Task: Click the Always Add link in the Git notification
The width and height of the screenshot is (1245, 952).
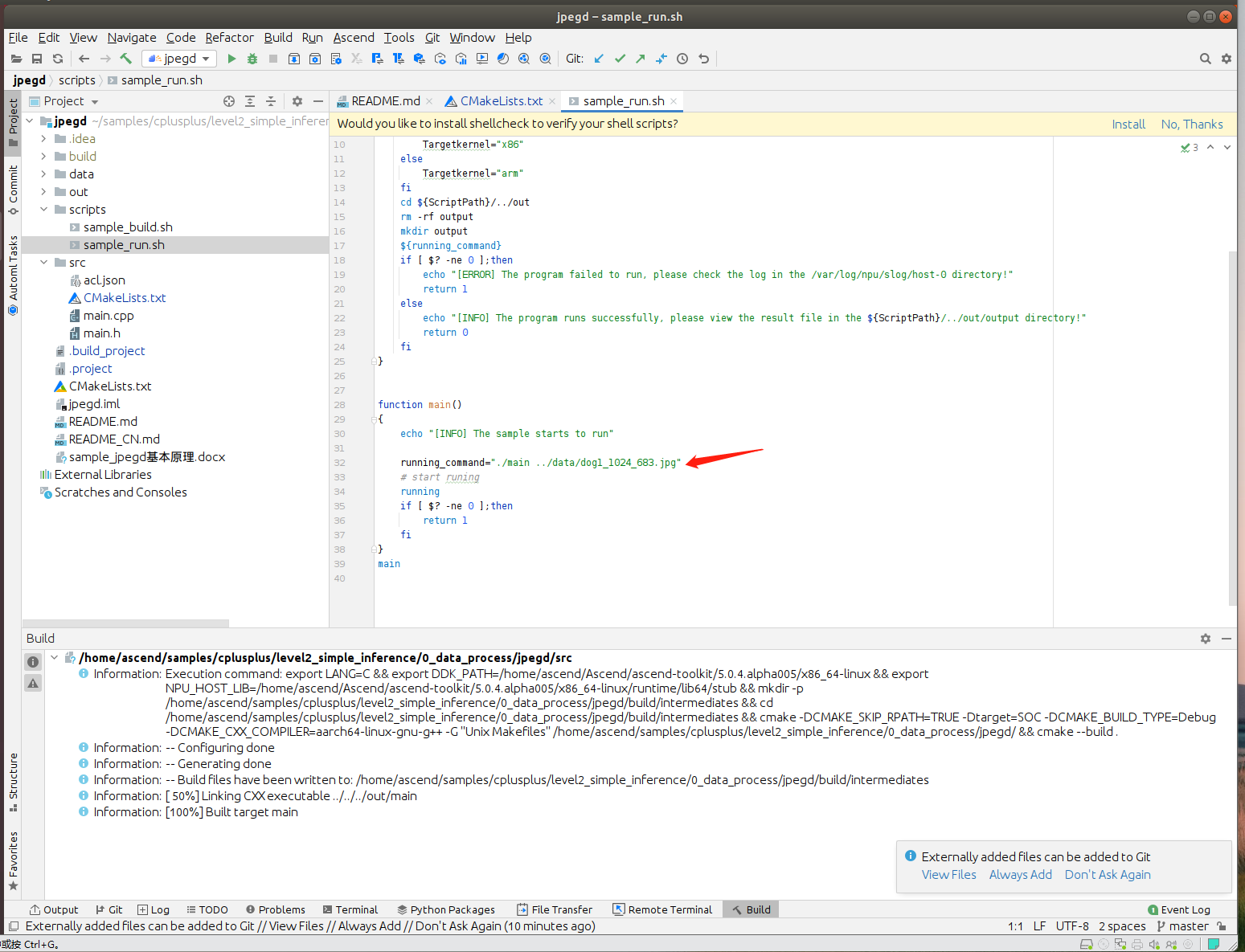Action: [x=1020, y=875]
